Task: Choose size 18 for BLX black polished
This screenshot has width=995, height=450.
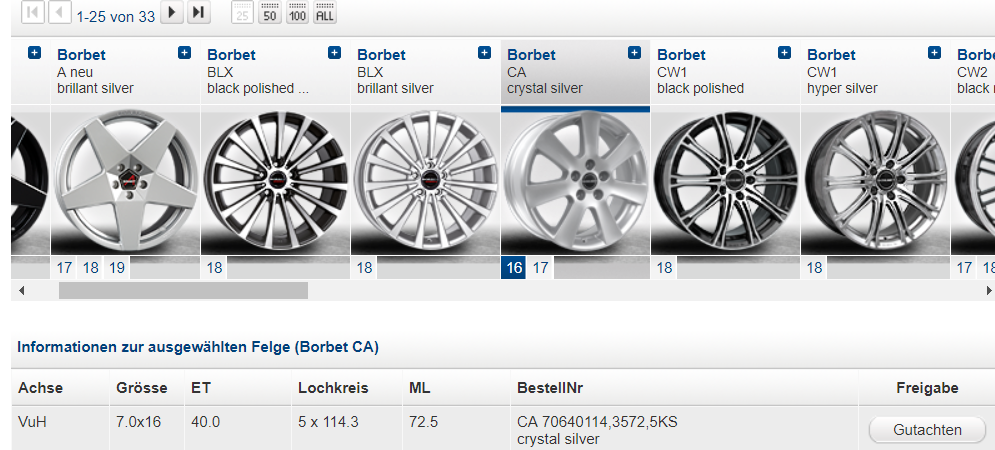Action: [x=214, y=268]
